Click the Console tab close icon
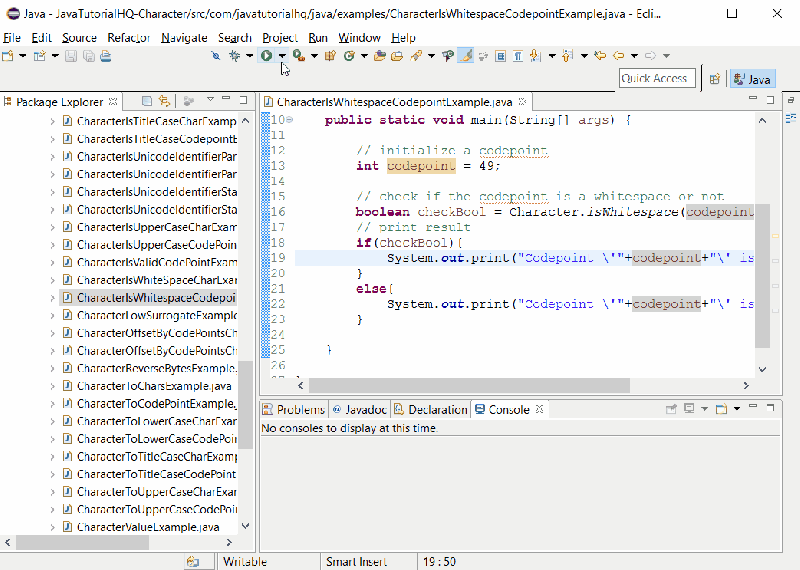 [x=539, y=409]
